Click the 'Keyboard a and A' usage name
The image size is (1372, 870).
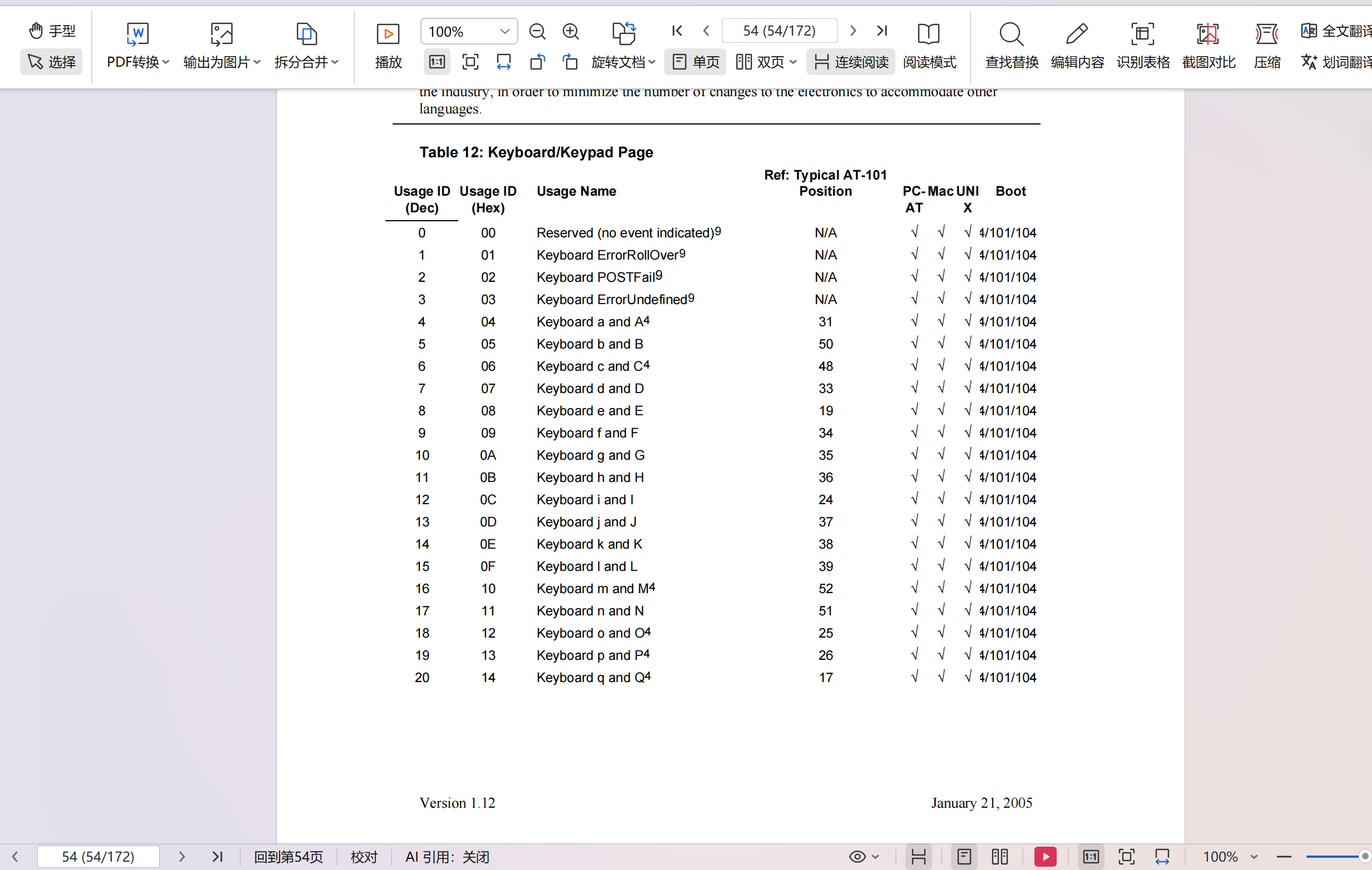click(x=593, y=322)
